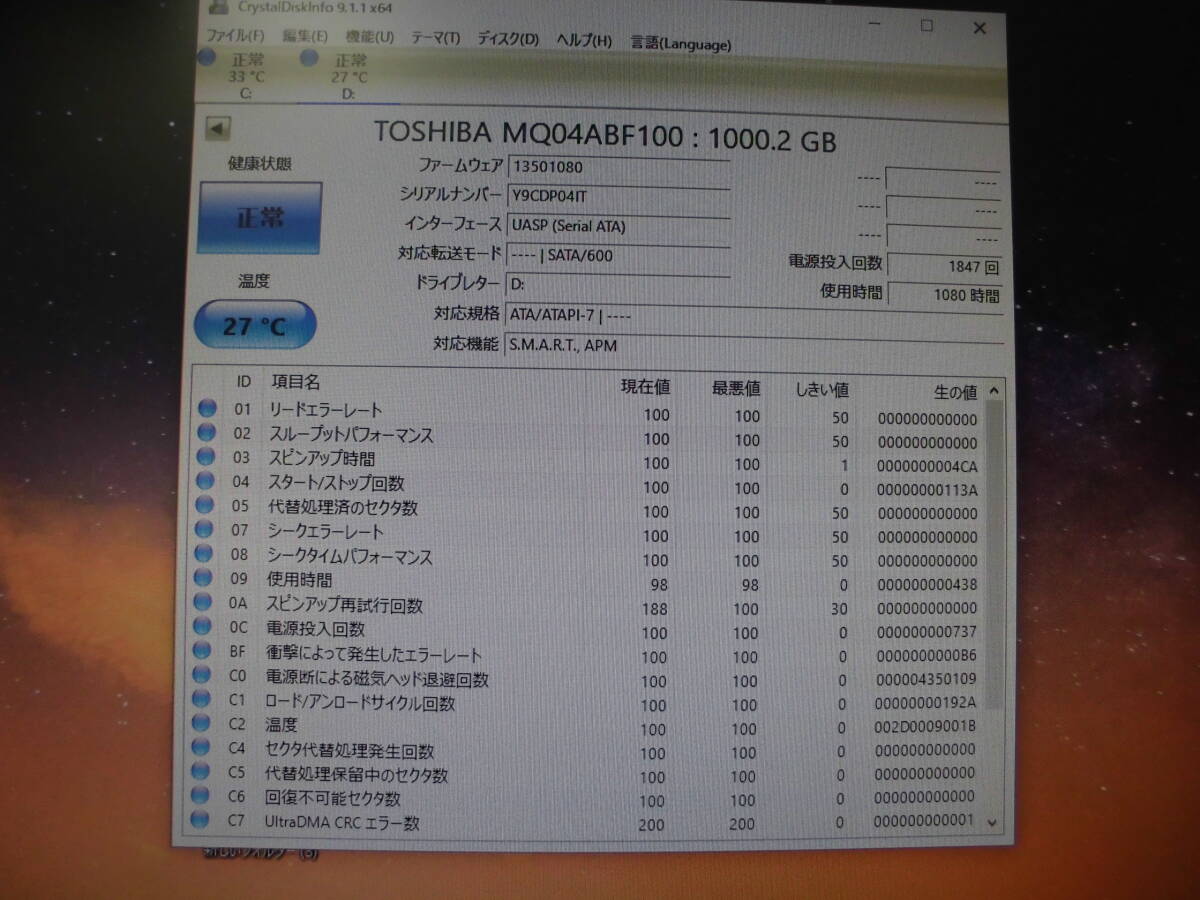This screenshot has height=900, width=1200.
Task: Click the status circle for 衝撃によって発生したエラーレート
Action: pyautogui.click(x=203, y=650)
